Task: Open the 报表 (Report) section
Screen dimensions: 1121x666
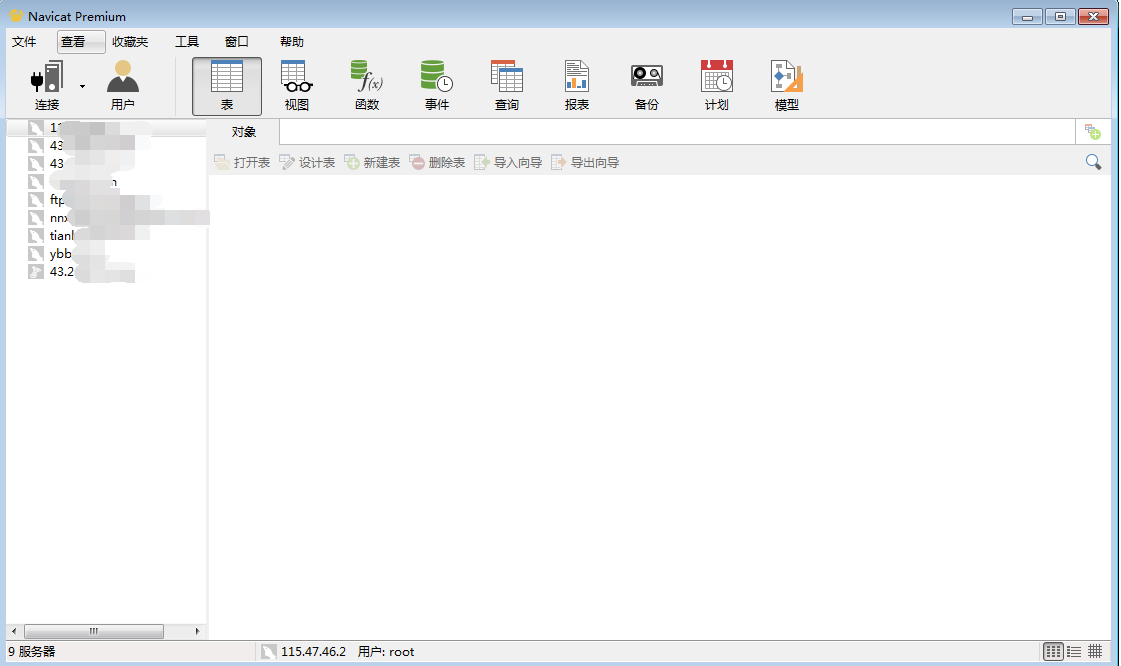Action: click(x=577, y=86)
